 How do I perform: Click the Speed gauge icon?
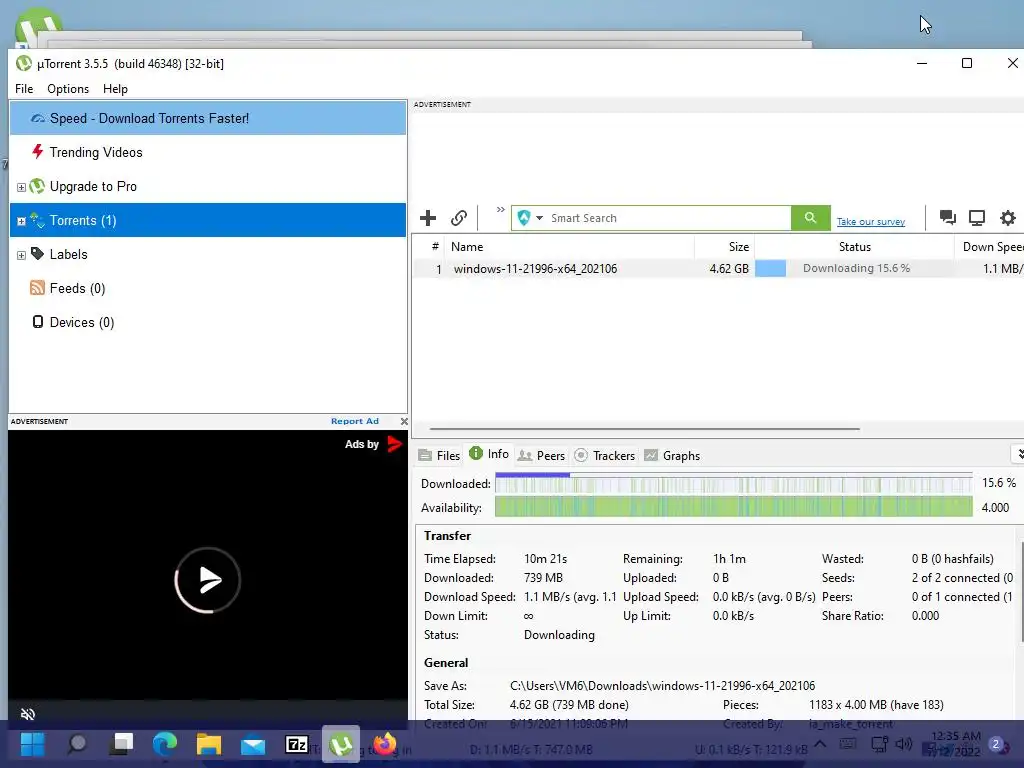point(38,118)
